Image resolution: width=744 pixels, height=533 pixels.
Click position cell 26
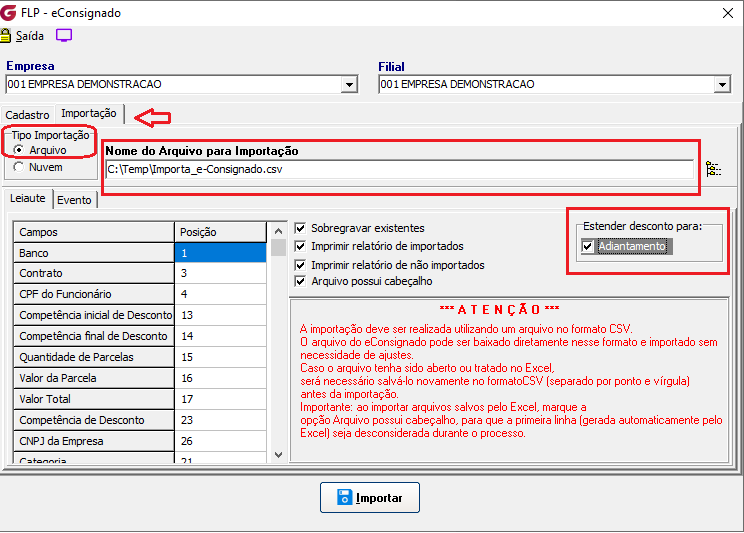221,441
